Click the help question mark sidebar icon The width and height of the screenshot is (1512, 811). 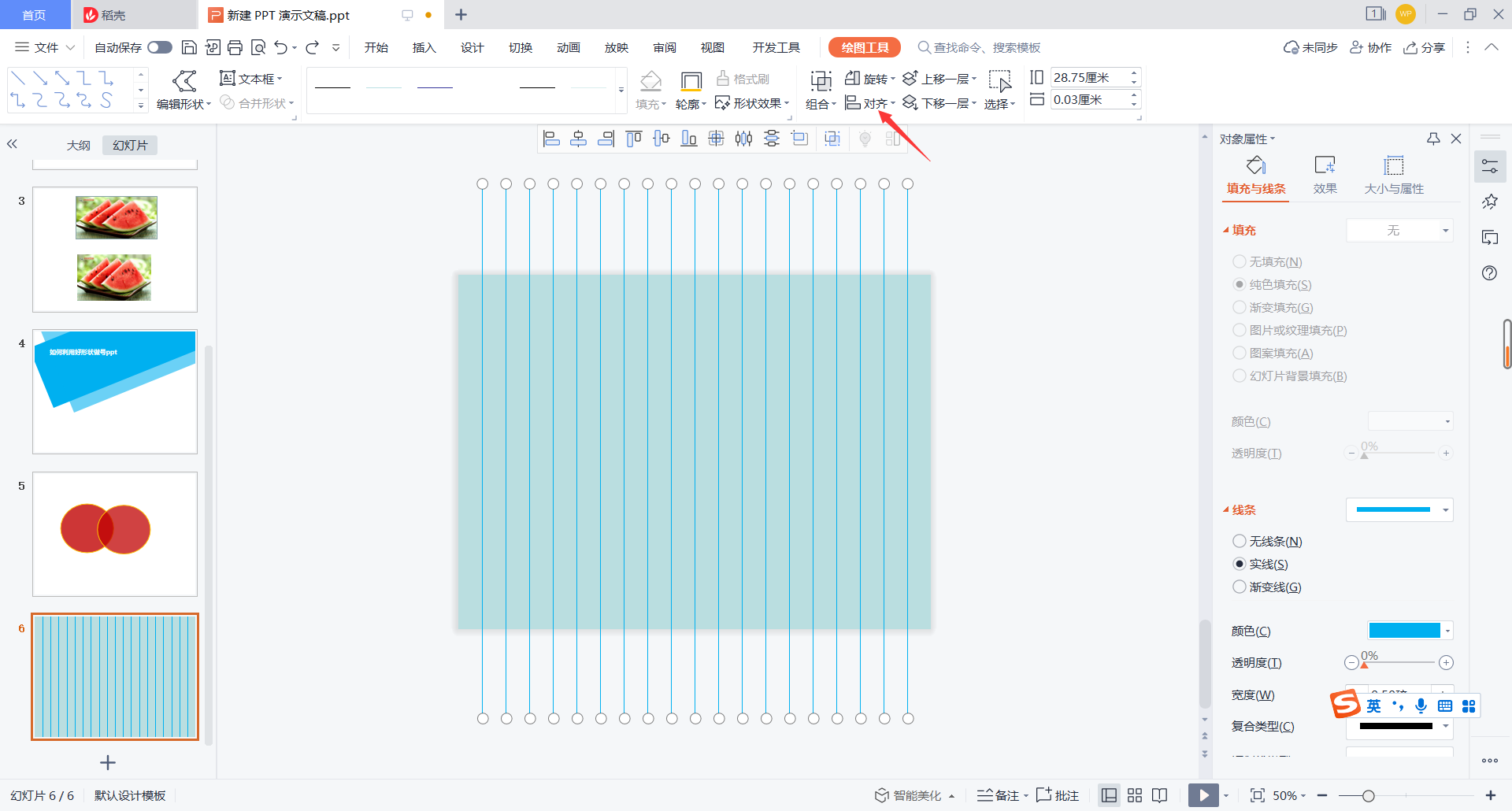click(1489, 273)
